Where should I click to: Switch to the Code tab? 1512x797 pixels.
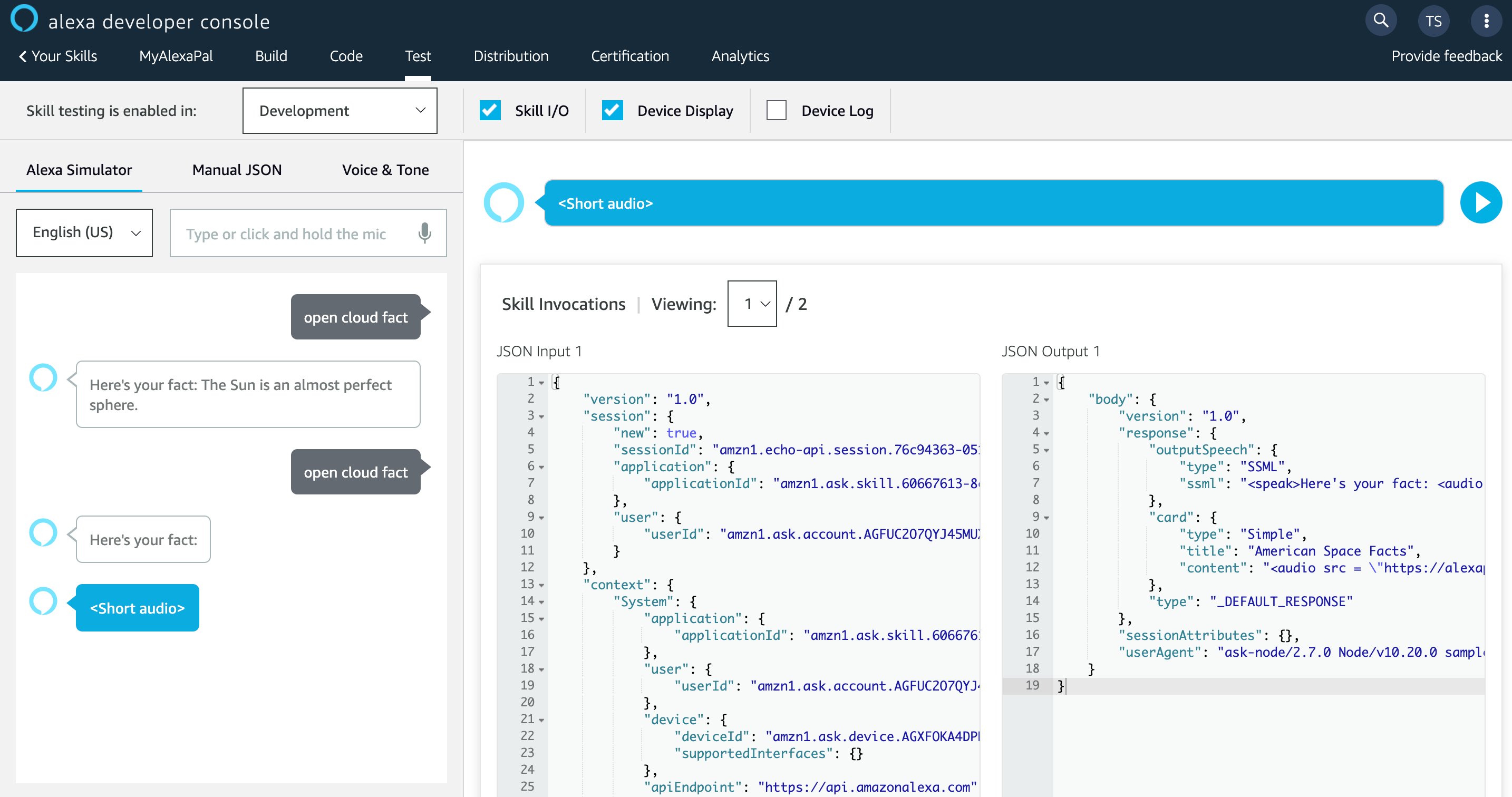point(346,56)
